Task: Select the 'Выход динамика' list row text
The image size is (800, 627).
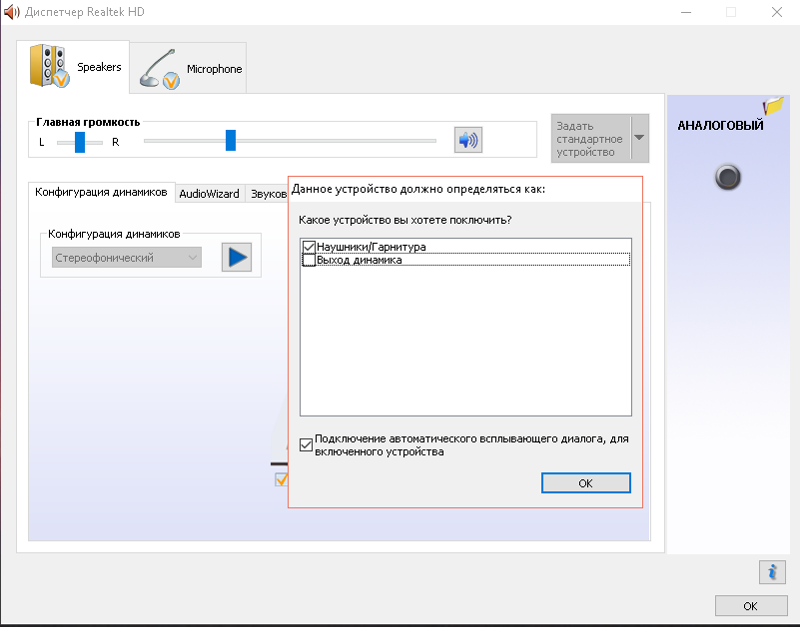Action: tap(359, 260)
